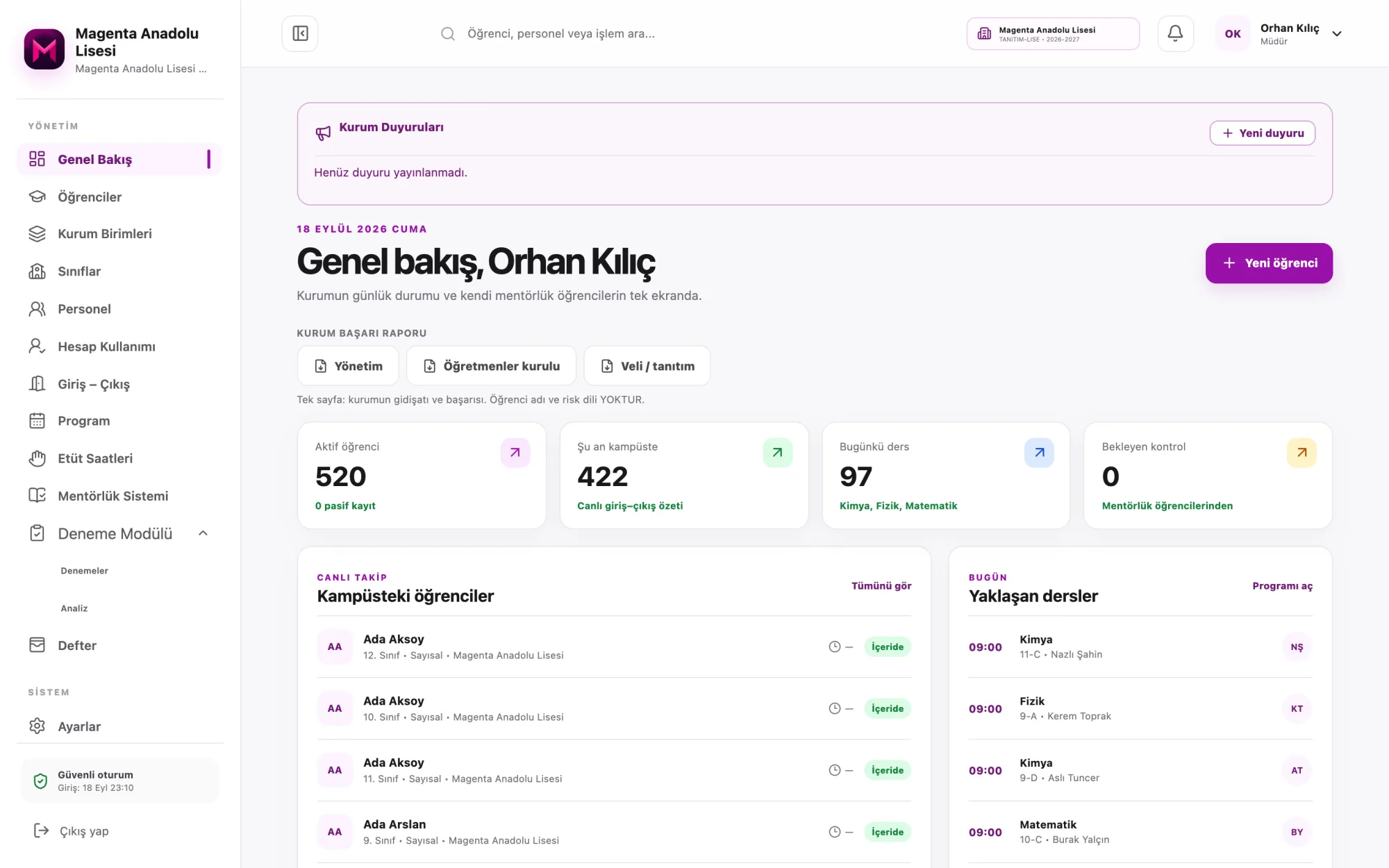This screenshot has width=1389, height=868.
Task: Click the Yeni öğrenci button
Action: click(x=1269, y=263)
